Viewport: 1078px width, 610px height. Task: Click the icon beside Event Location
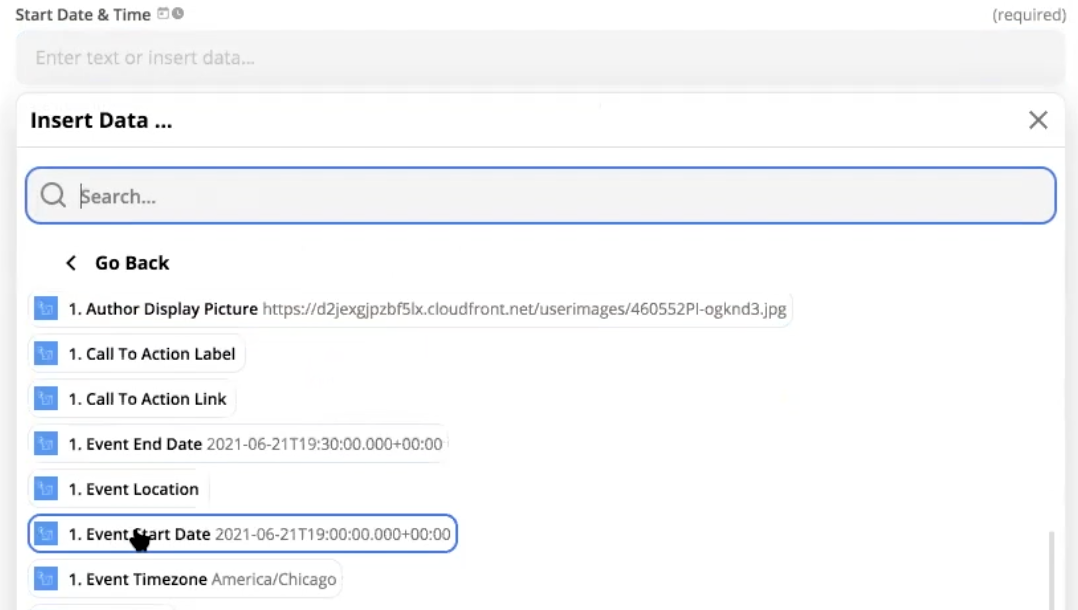point(45,489)
